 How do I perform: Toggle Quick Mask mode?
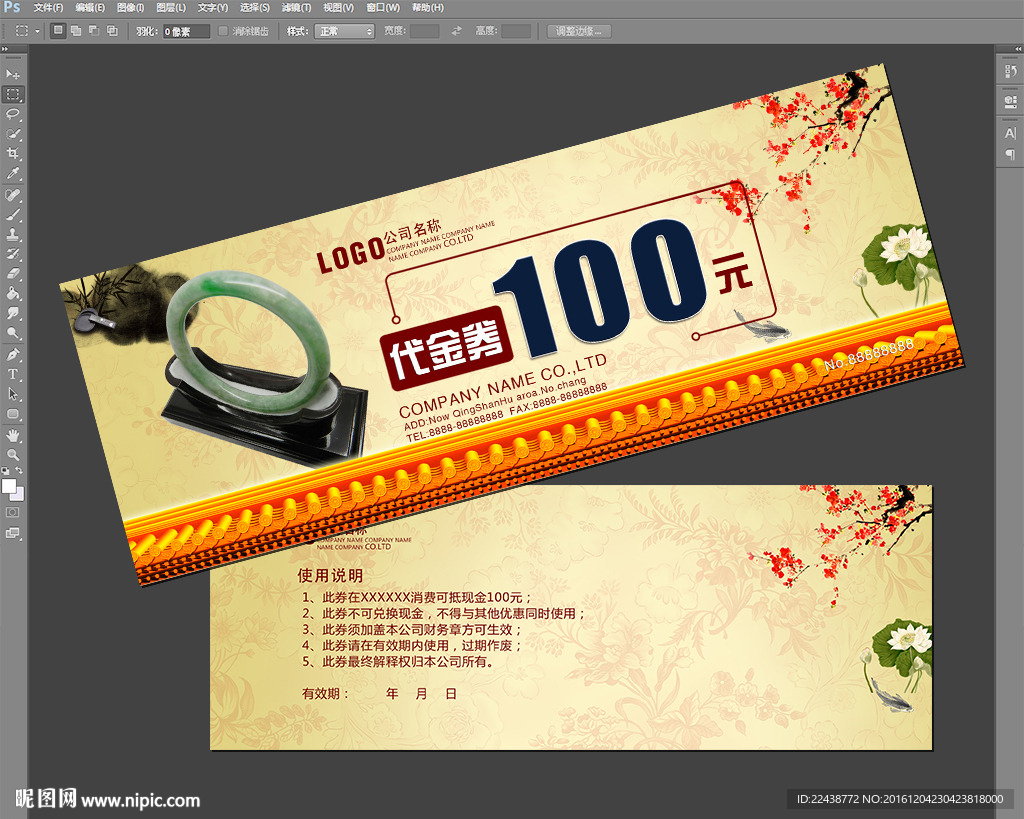click(x=13, y=512)
